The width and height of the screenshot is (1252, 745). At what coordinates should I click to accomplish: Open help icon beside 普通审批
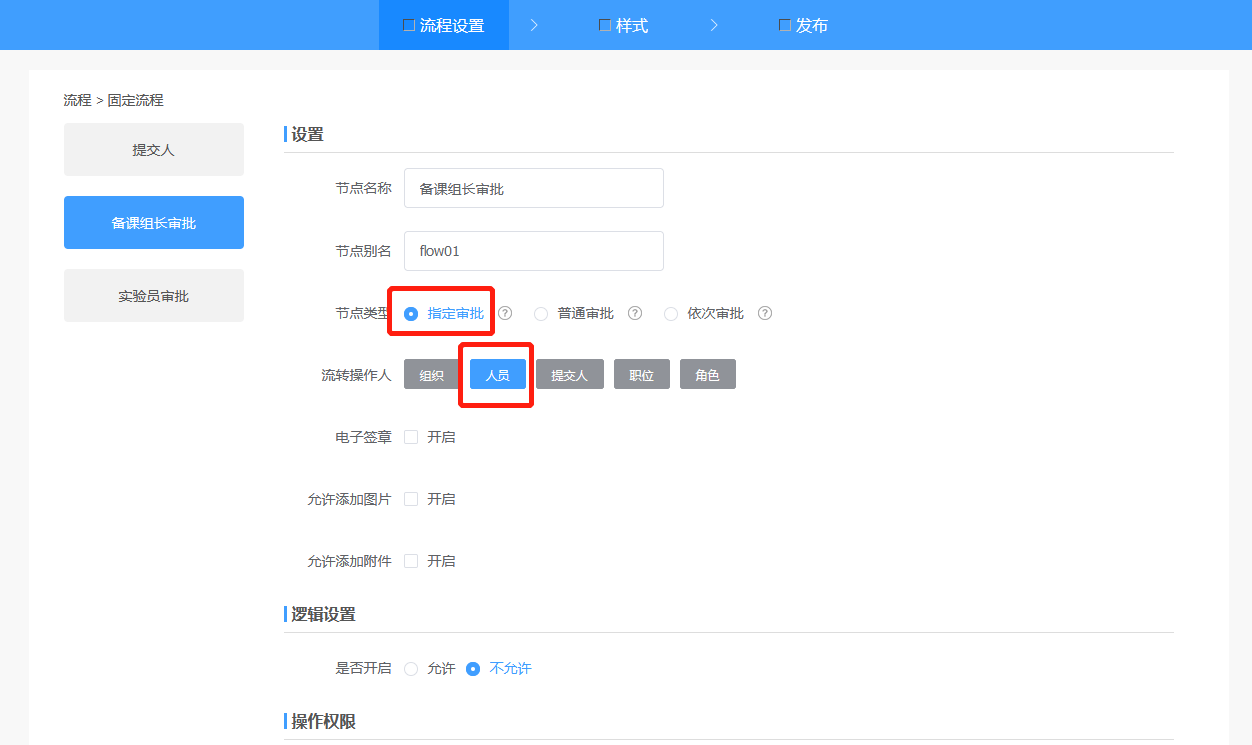pyautogui.click(x=635, y=313)
